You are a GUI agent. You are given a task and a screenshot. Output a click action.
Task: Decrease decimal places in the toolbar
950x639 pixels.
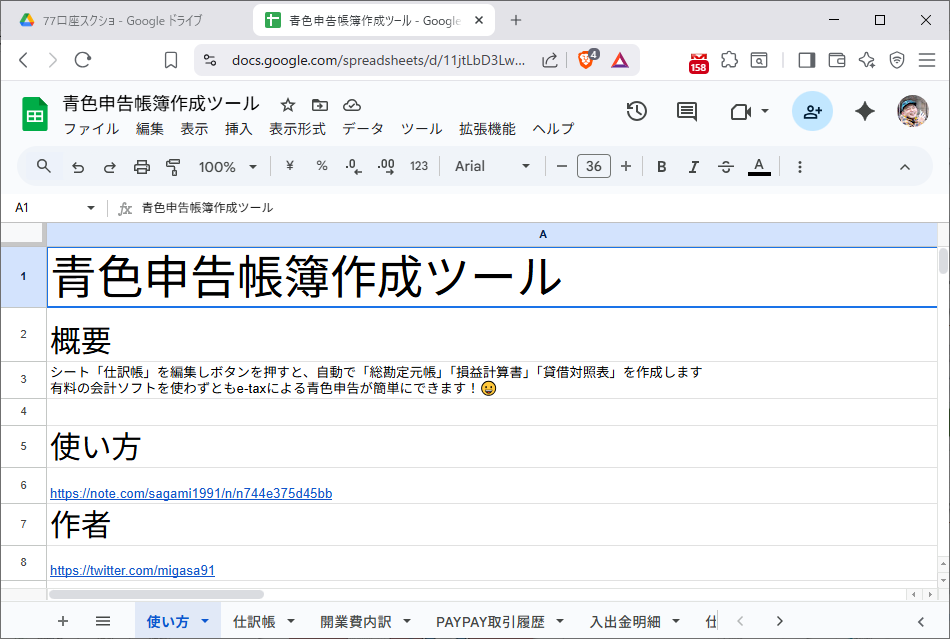[352, 166]
